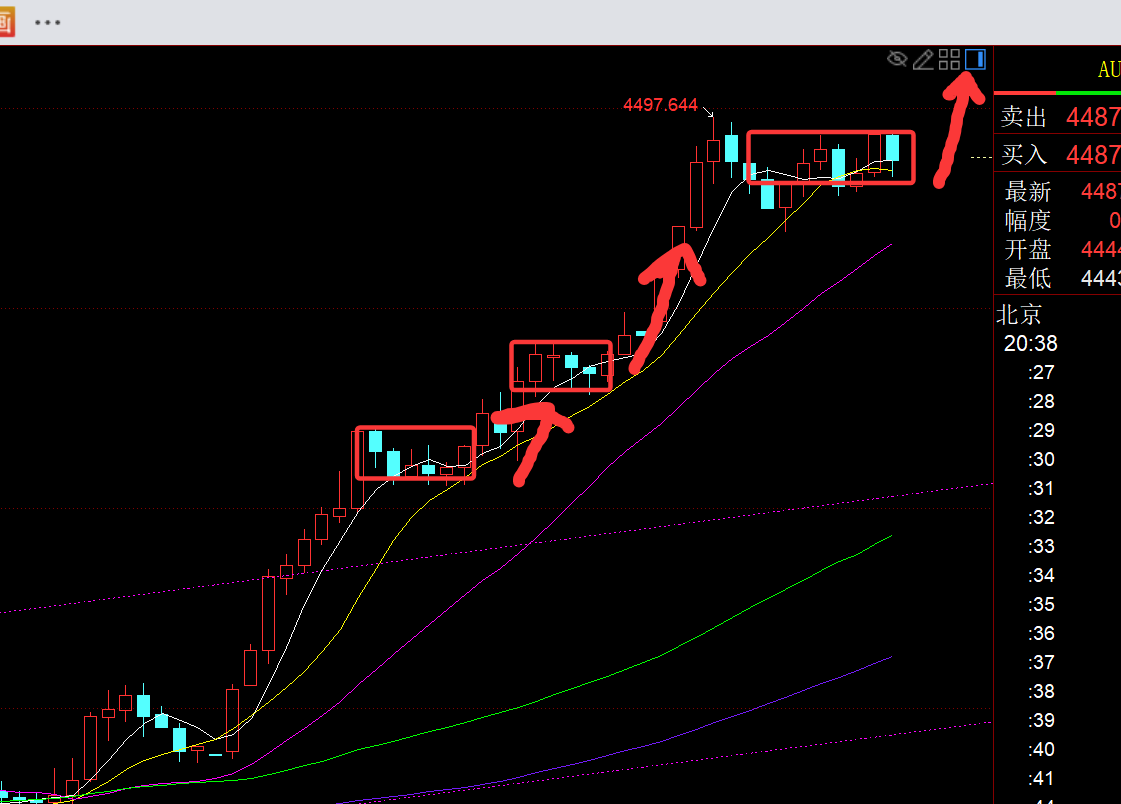Click the 最新 latest price row

click(x=1058, y=192)
